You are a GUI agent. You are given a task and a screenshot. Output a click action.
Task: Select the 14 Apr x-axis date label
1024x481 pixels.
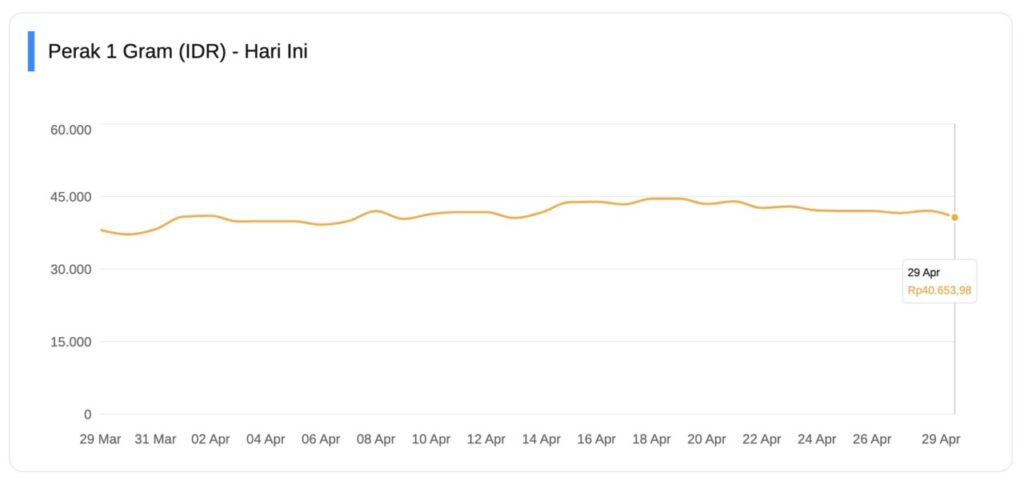[541, 439]
